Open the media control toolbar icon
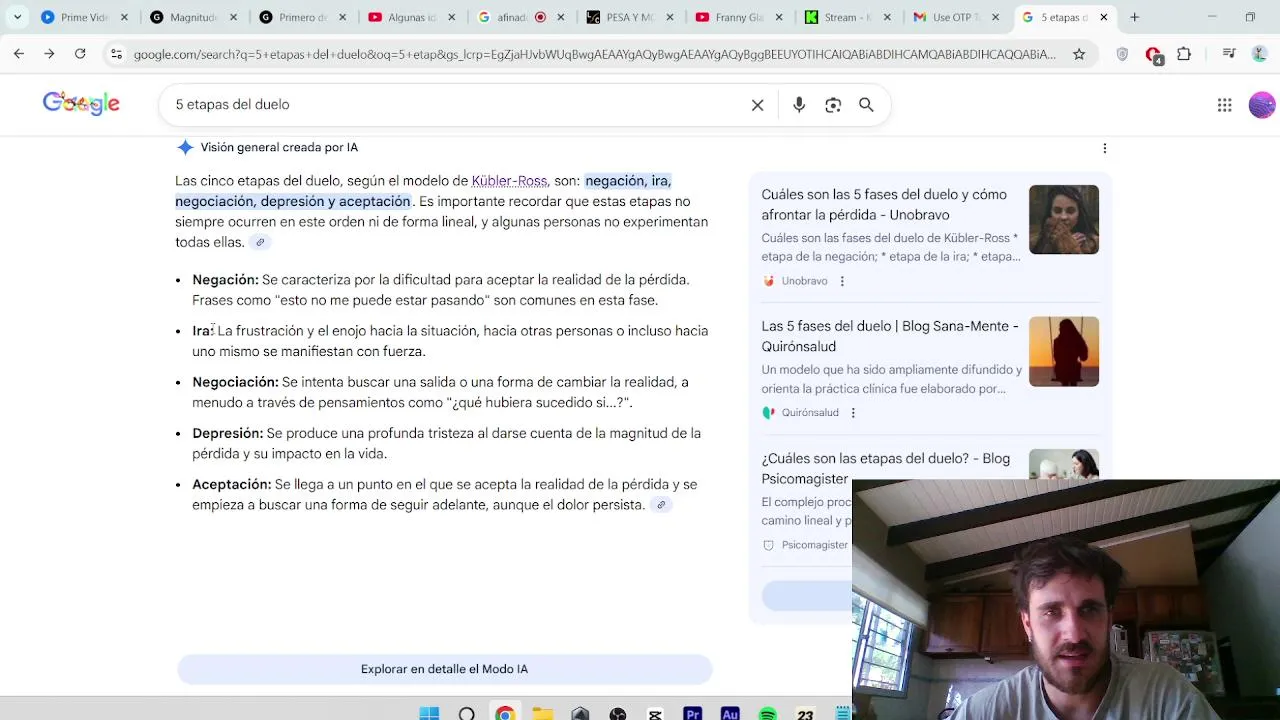The width and height of the screenshot is (1280, 720). (1229, 54)
